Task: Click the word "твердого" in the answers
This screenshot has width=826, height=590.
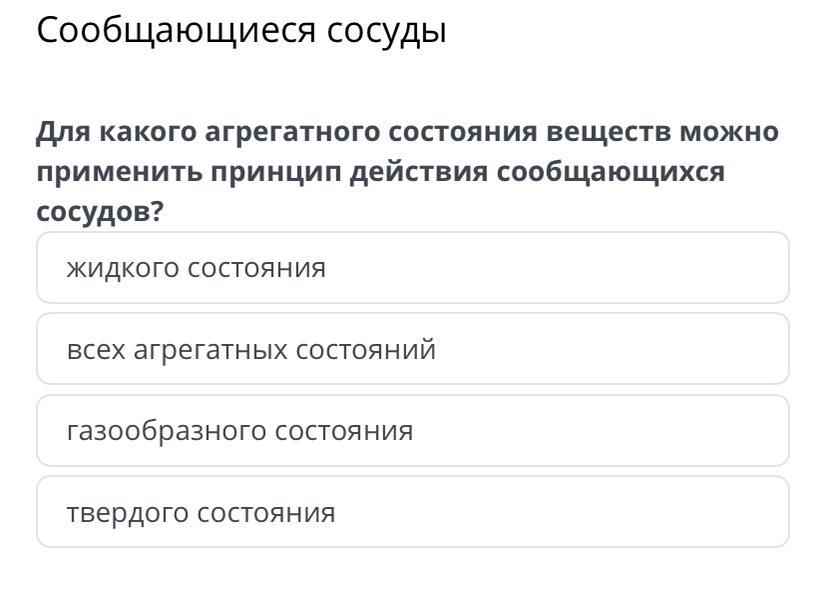Action: pos(127,513)
